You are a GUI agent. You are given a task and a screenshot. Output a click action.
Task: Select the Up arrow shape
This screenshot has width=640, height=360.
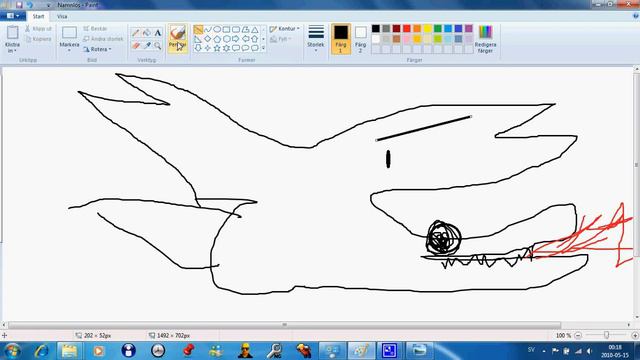point(255,39)
